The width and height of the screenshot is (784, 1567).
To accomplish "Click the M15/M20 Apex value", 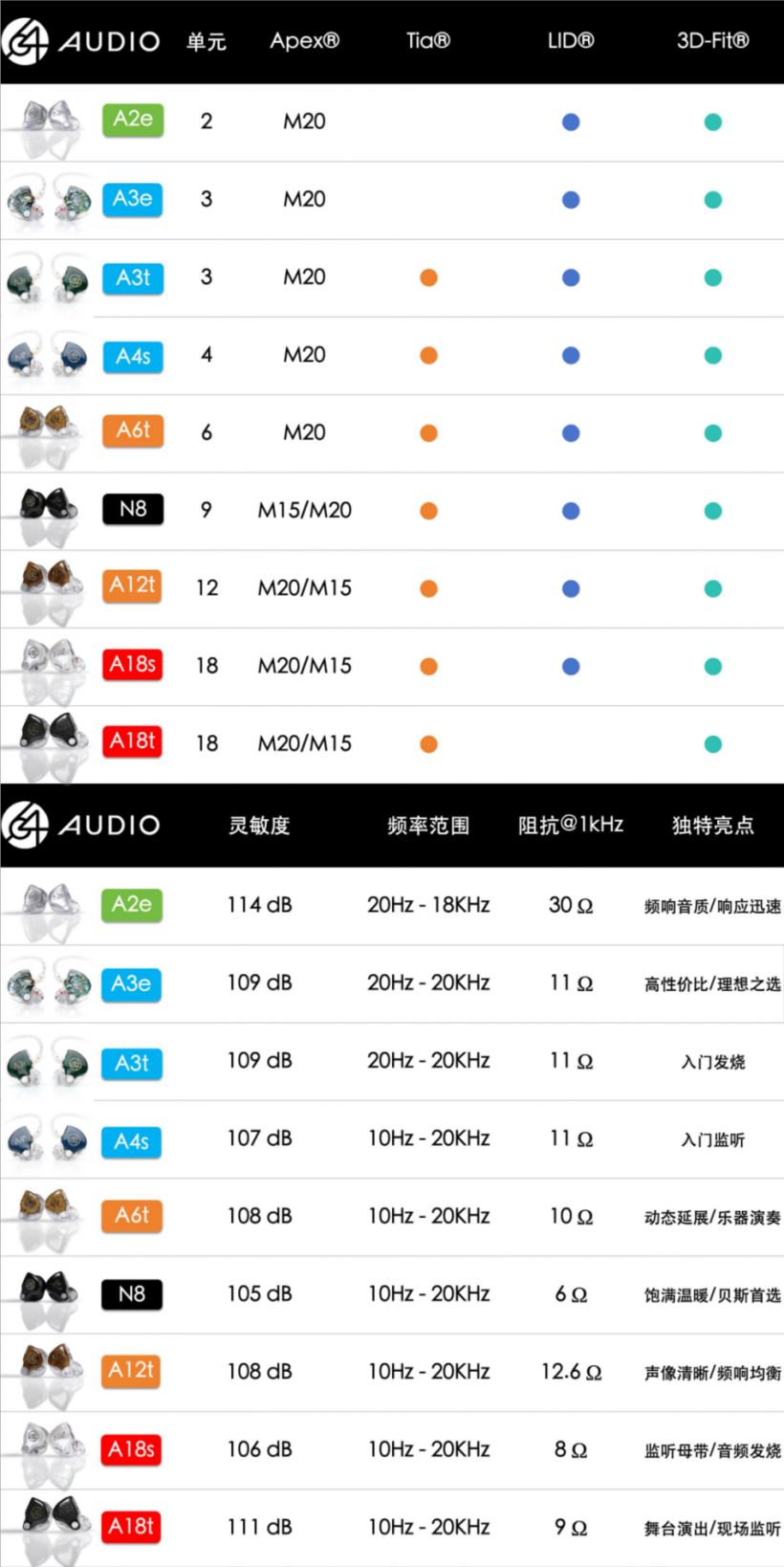I will click(x=305, y=511).
